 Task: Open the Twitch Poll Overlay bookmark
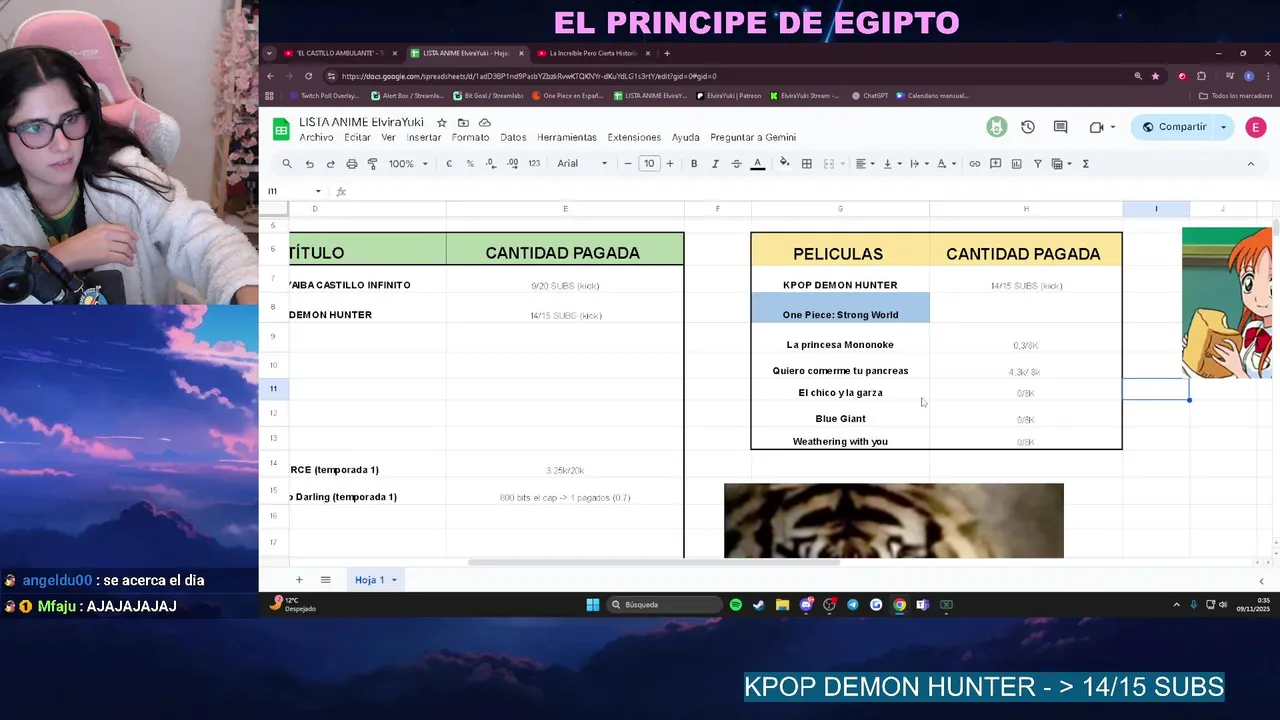tap(324, 96)
